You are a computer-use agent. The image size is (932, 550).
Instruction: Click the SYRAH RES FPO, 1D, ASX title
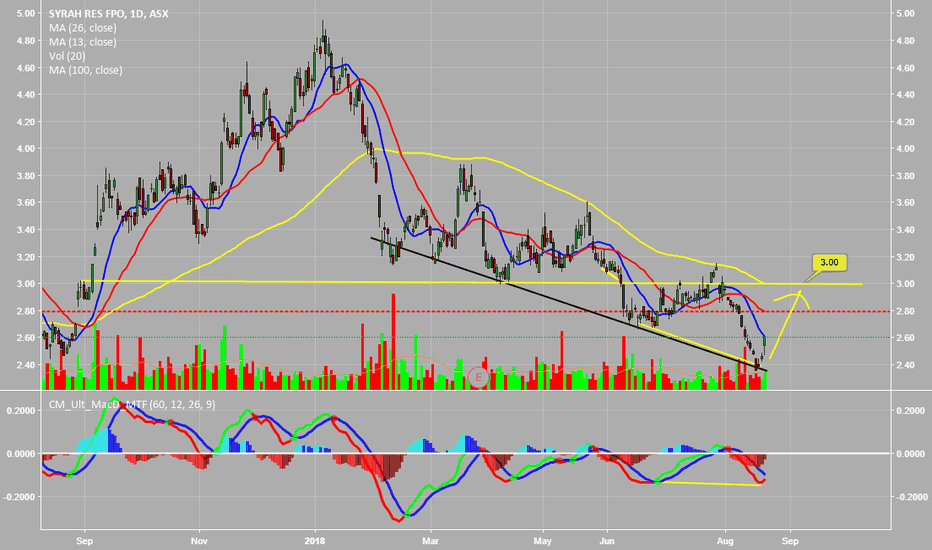(109, 14)
